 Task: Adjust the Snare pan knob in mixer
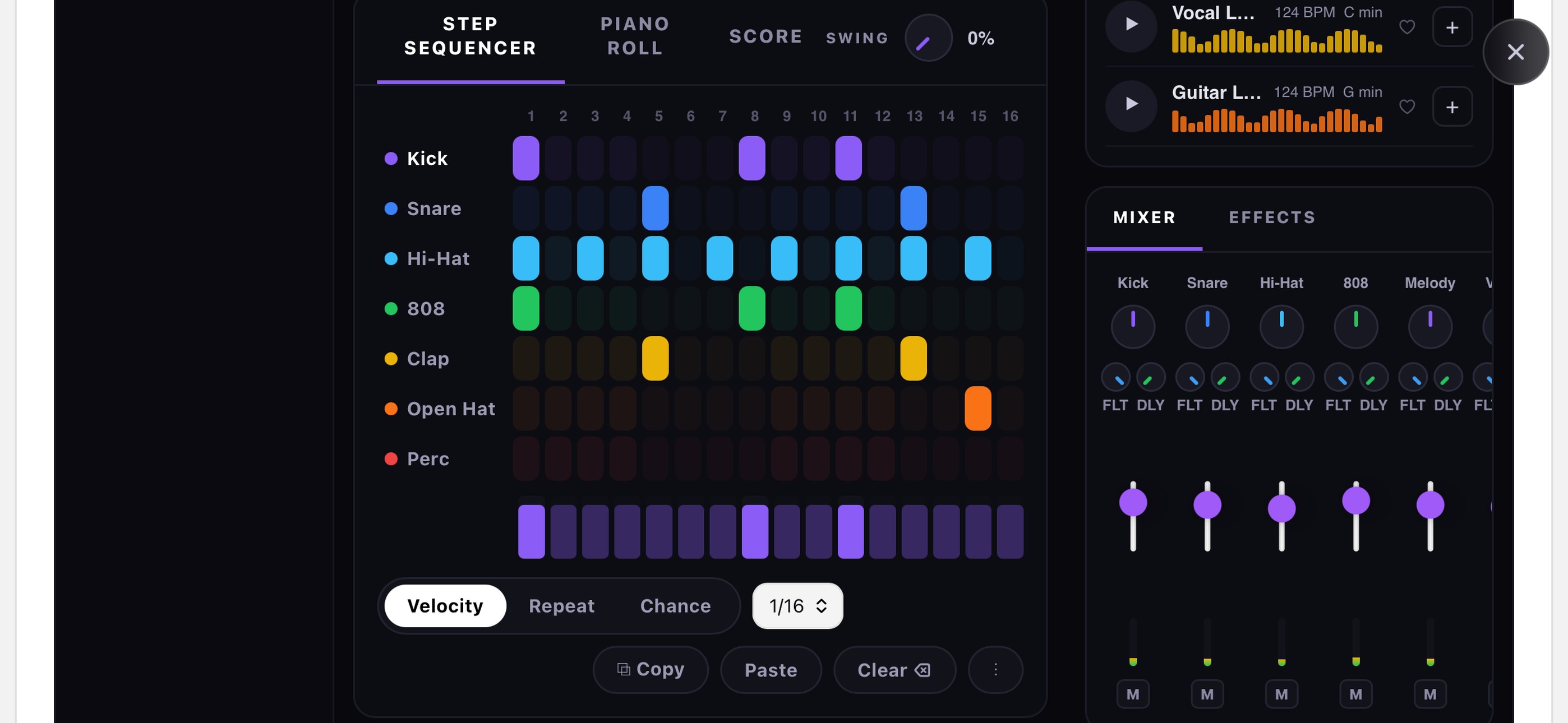coord(1207,326)
